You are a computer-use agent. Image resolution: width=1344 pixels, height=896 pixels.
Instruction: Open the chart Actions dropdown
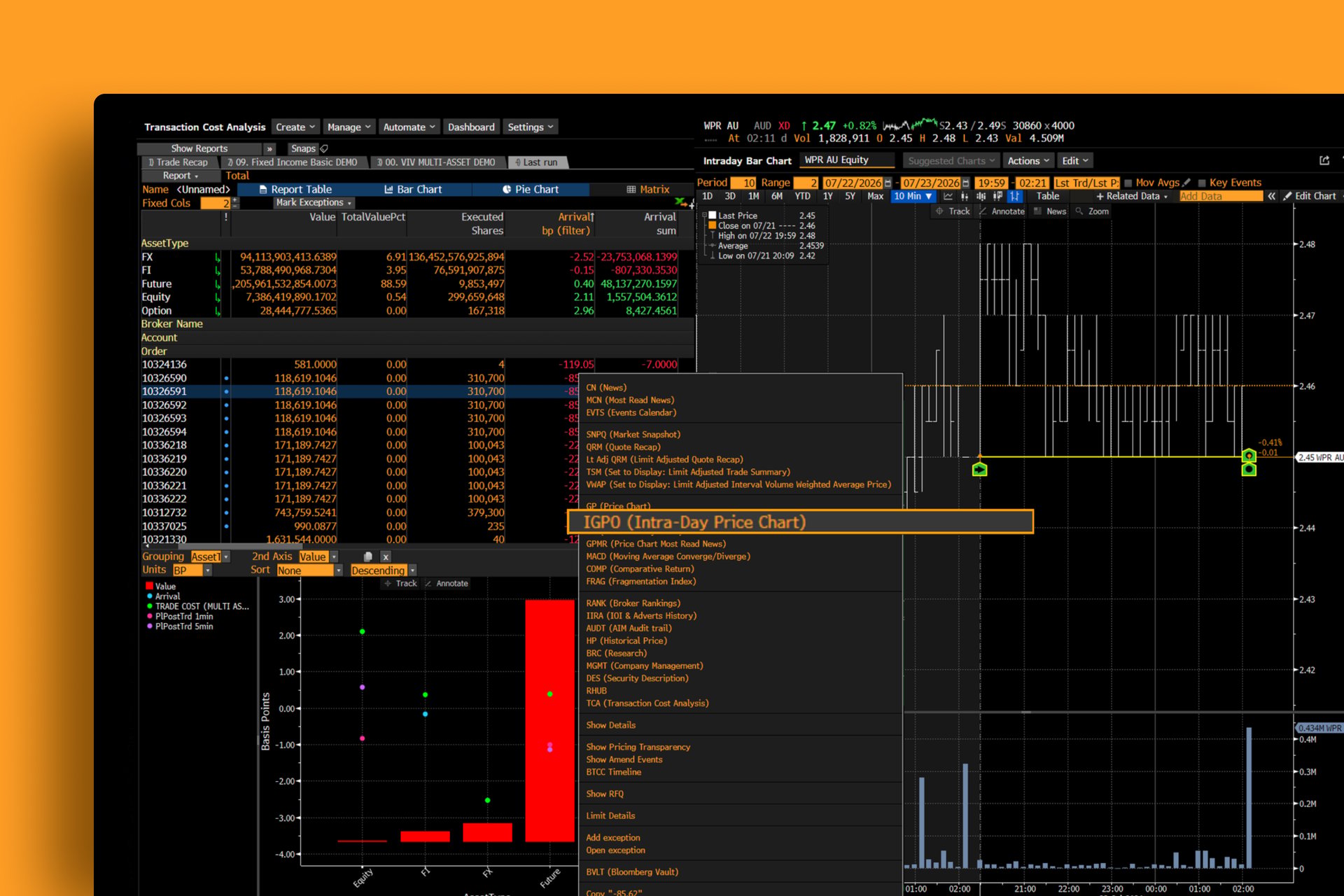click(x=1028, y=161)
